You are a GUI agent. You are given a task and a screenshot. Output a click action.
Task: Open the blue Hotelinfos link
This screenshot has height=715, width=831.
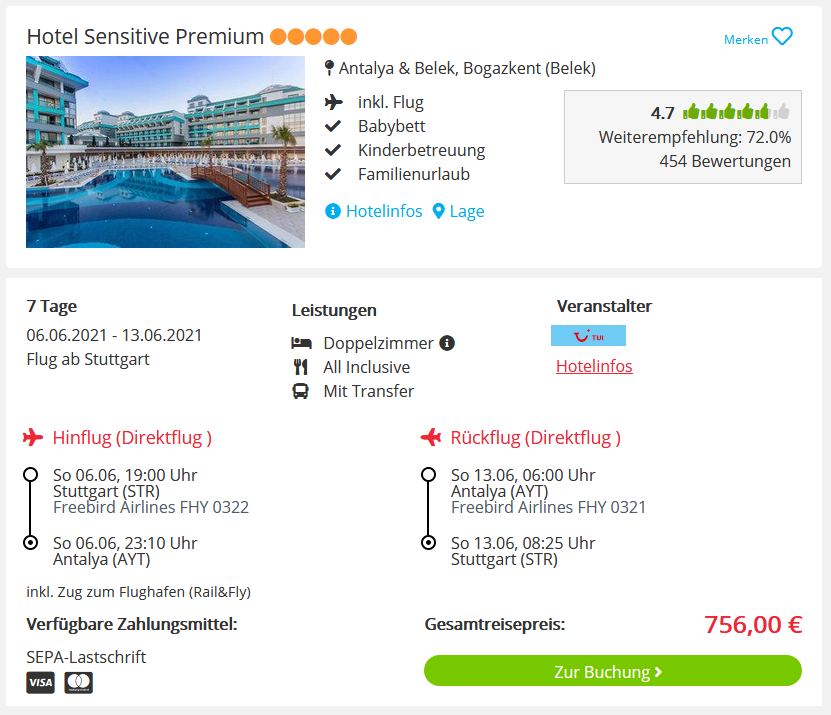pos(384,211)
